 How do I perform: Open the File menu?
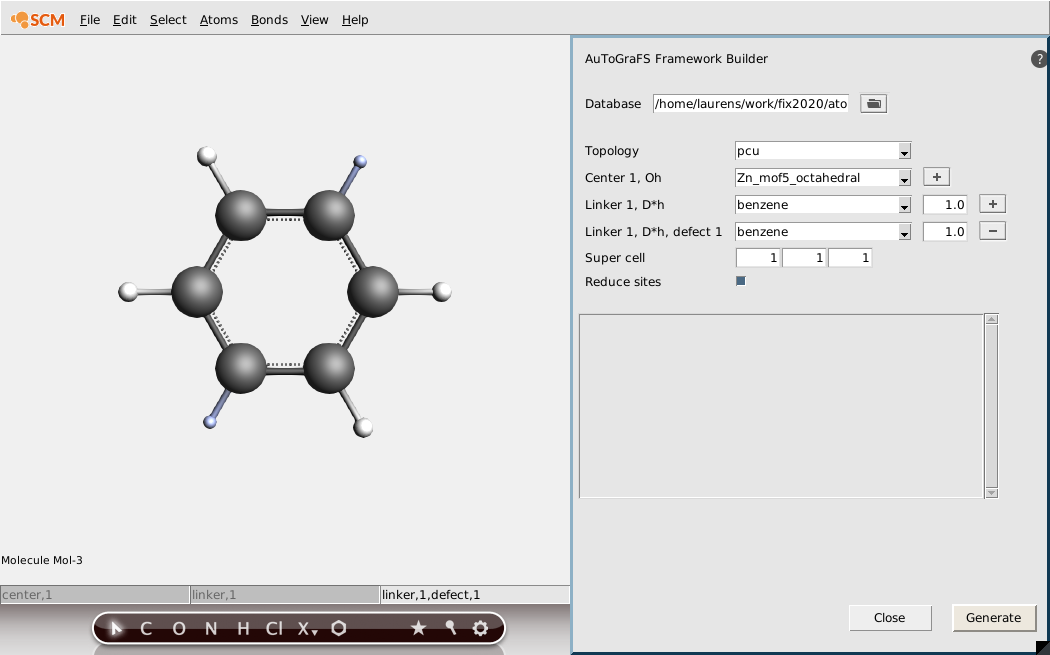tap(90, 19)
